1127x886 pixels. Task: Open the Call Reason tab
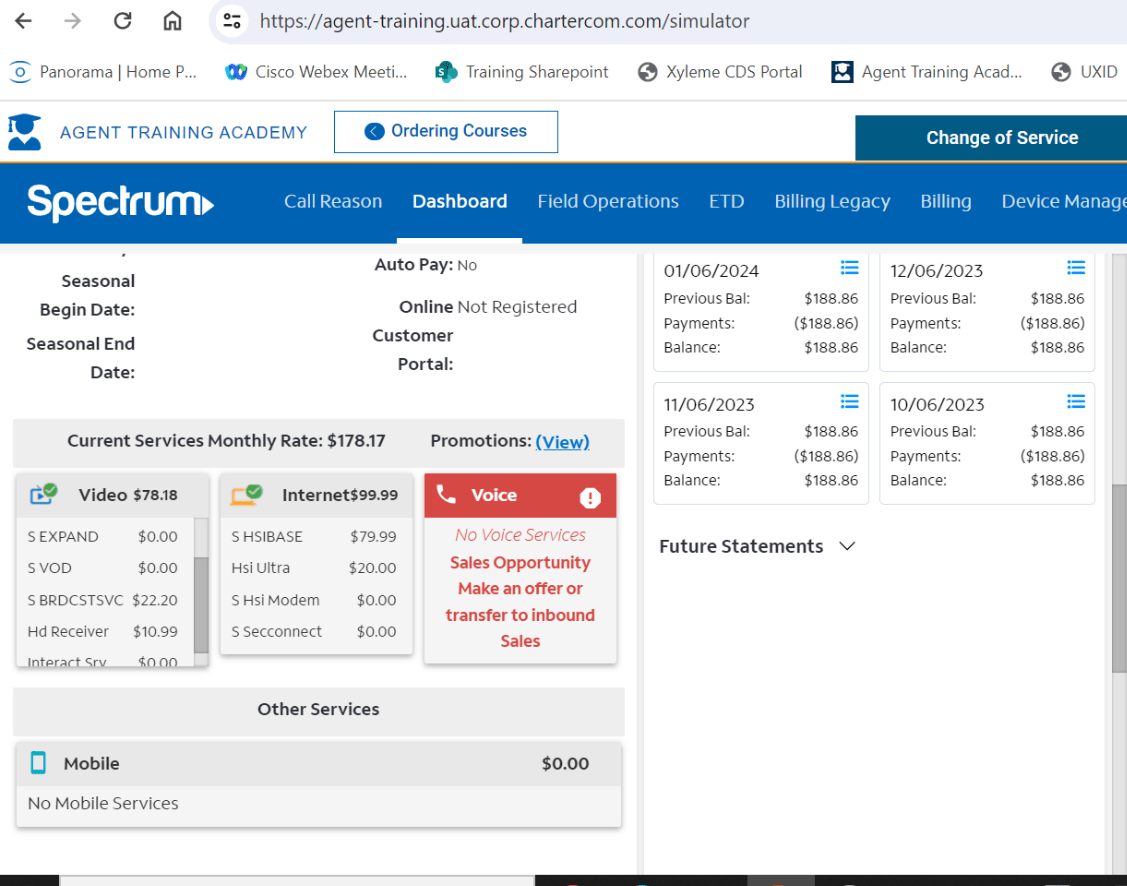coord(333,201)
